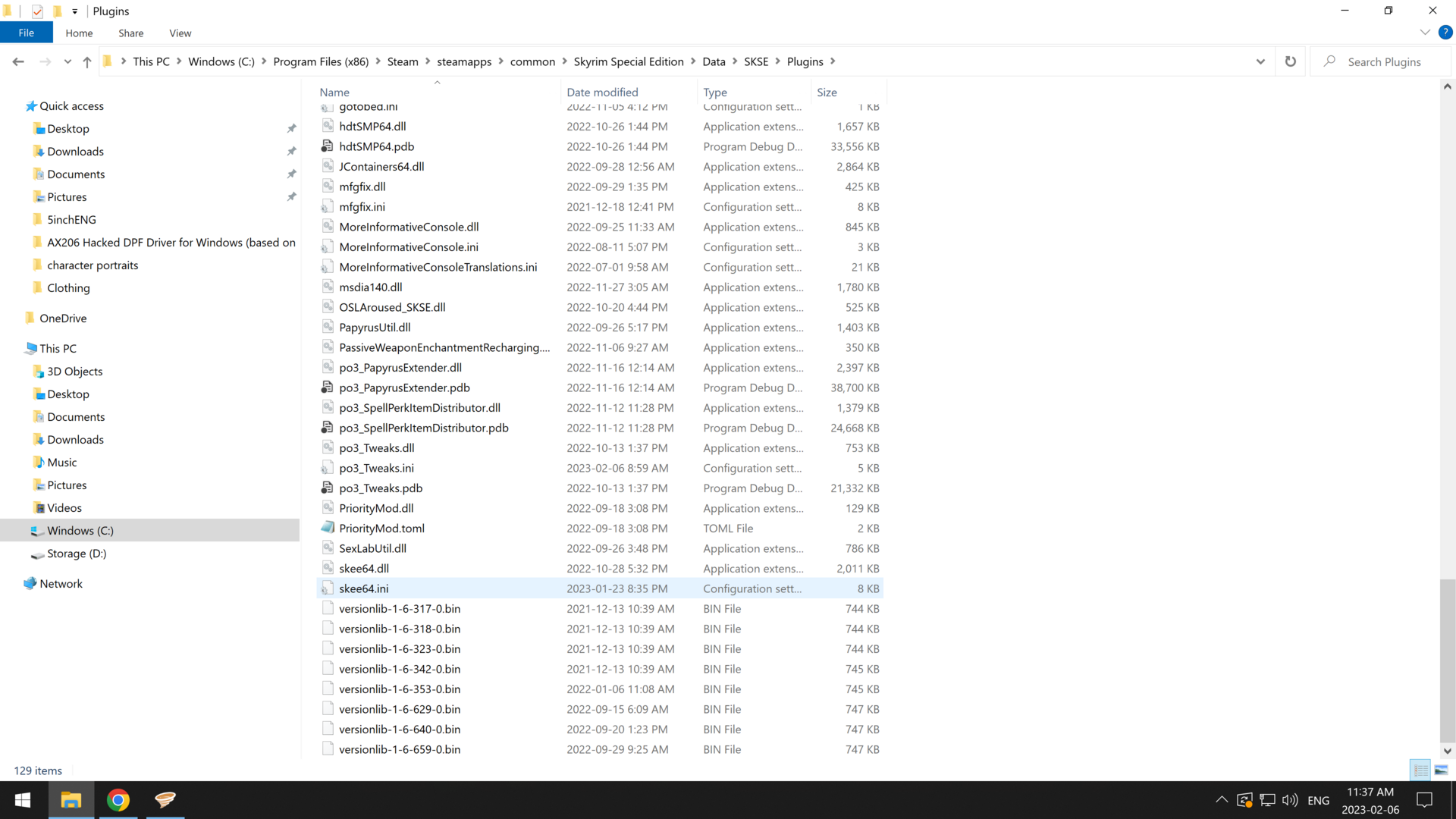Expand the ribbon with the chevron
The height and width of the screenshot is (819, 1456).
point(1425,32)
